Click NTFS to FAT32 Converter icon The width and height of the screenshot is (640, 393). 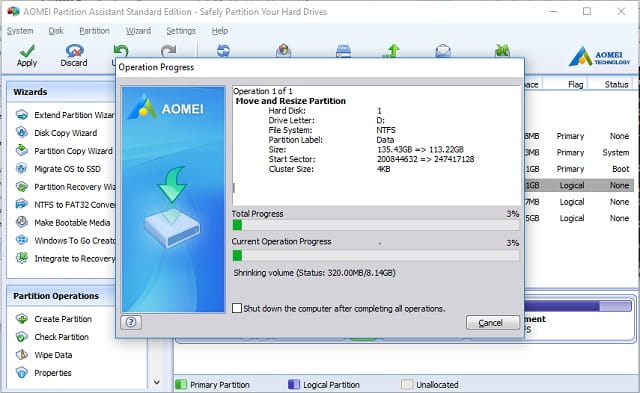tap(22, 204)
